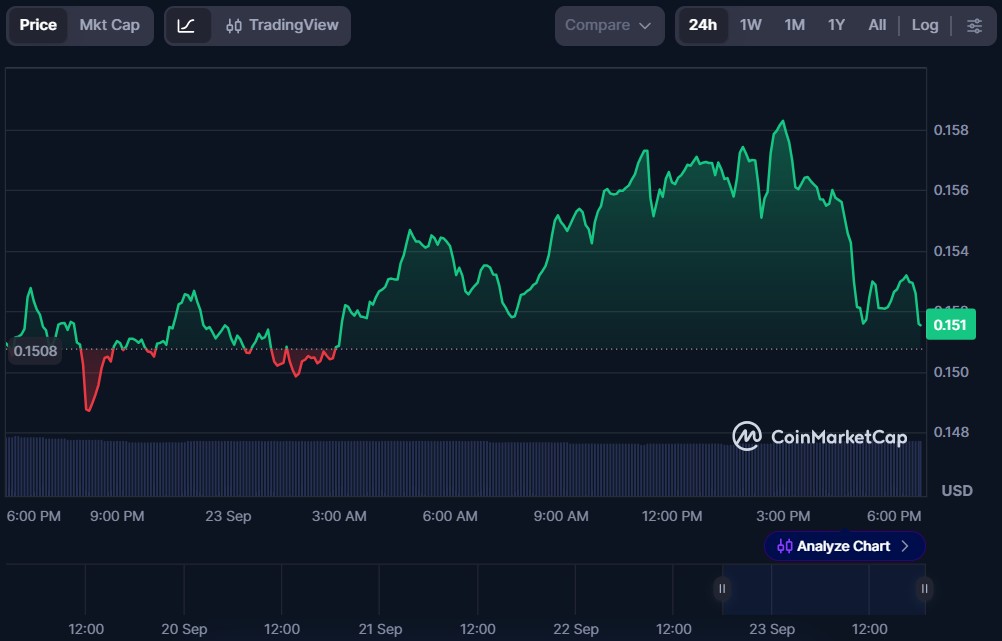1002x641 pixels.
Task: Click the Compare dropdown chevron
Action: tap(645, 26)
